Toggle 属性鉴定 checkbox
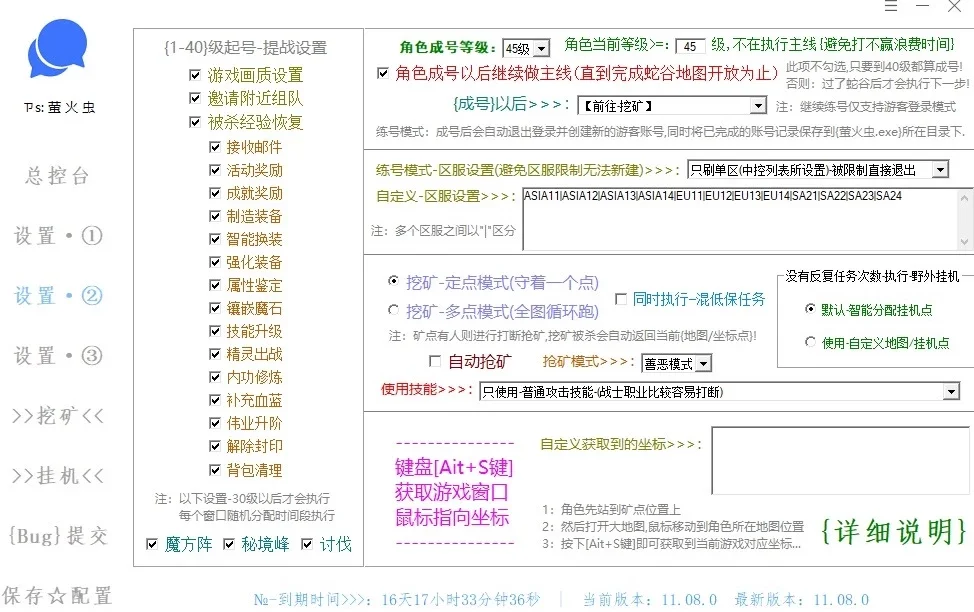 click(215, 285)
